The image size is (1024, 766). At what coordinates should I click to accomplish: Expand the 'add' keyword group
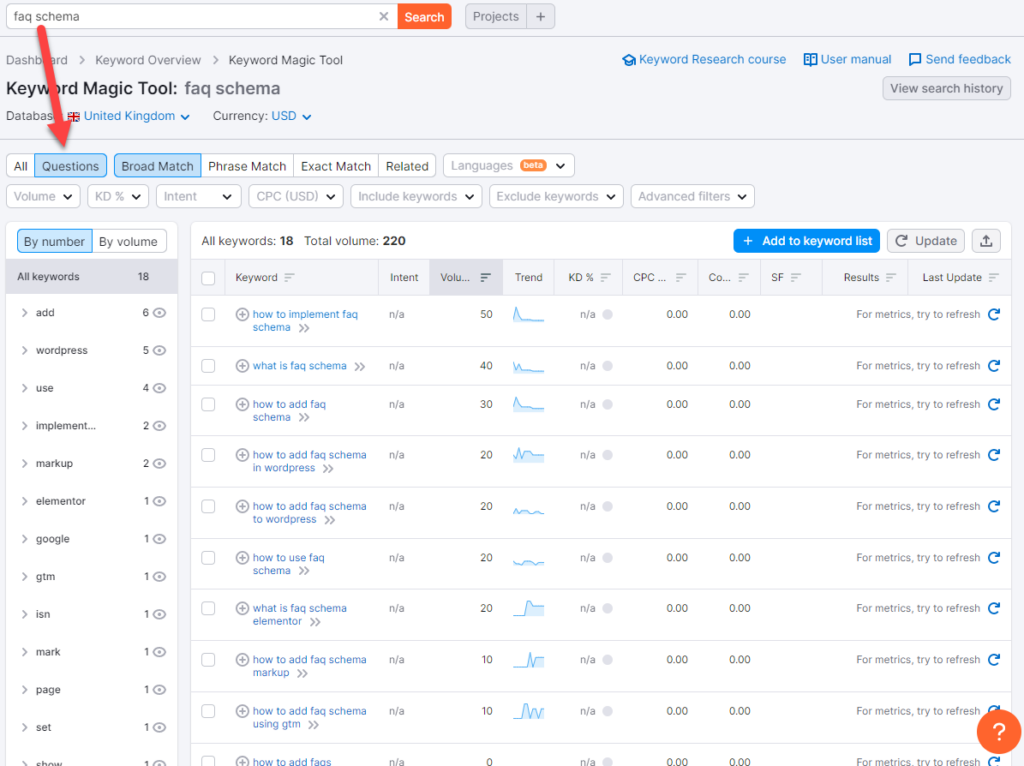pos(24,313)
